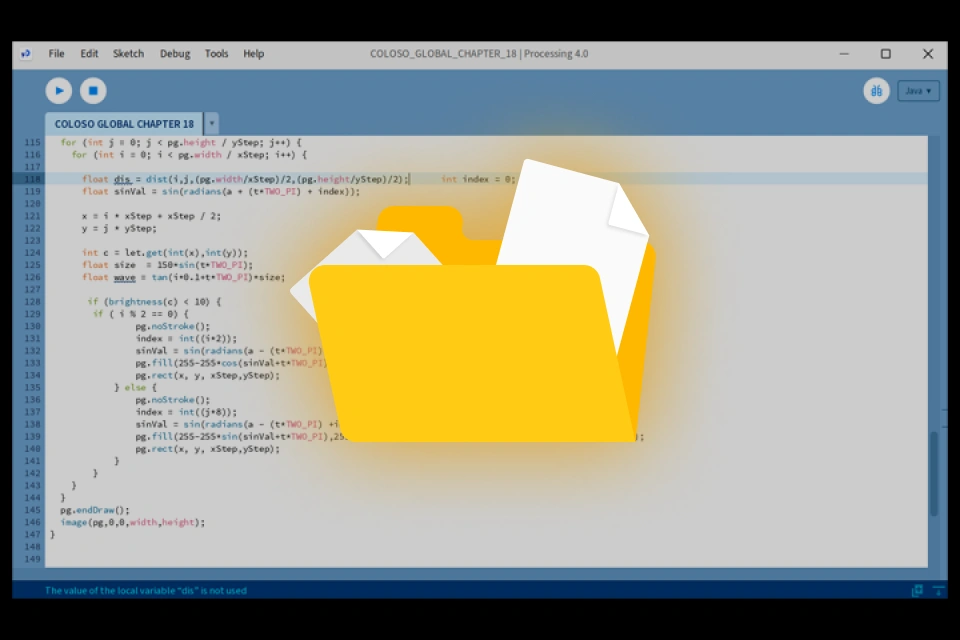Click the status bar collapse console icon
The height and width of the screenshot is (640, 960).
[939, 590]
